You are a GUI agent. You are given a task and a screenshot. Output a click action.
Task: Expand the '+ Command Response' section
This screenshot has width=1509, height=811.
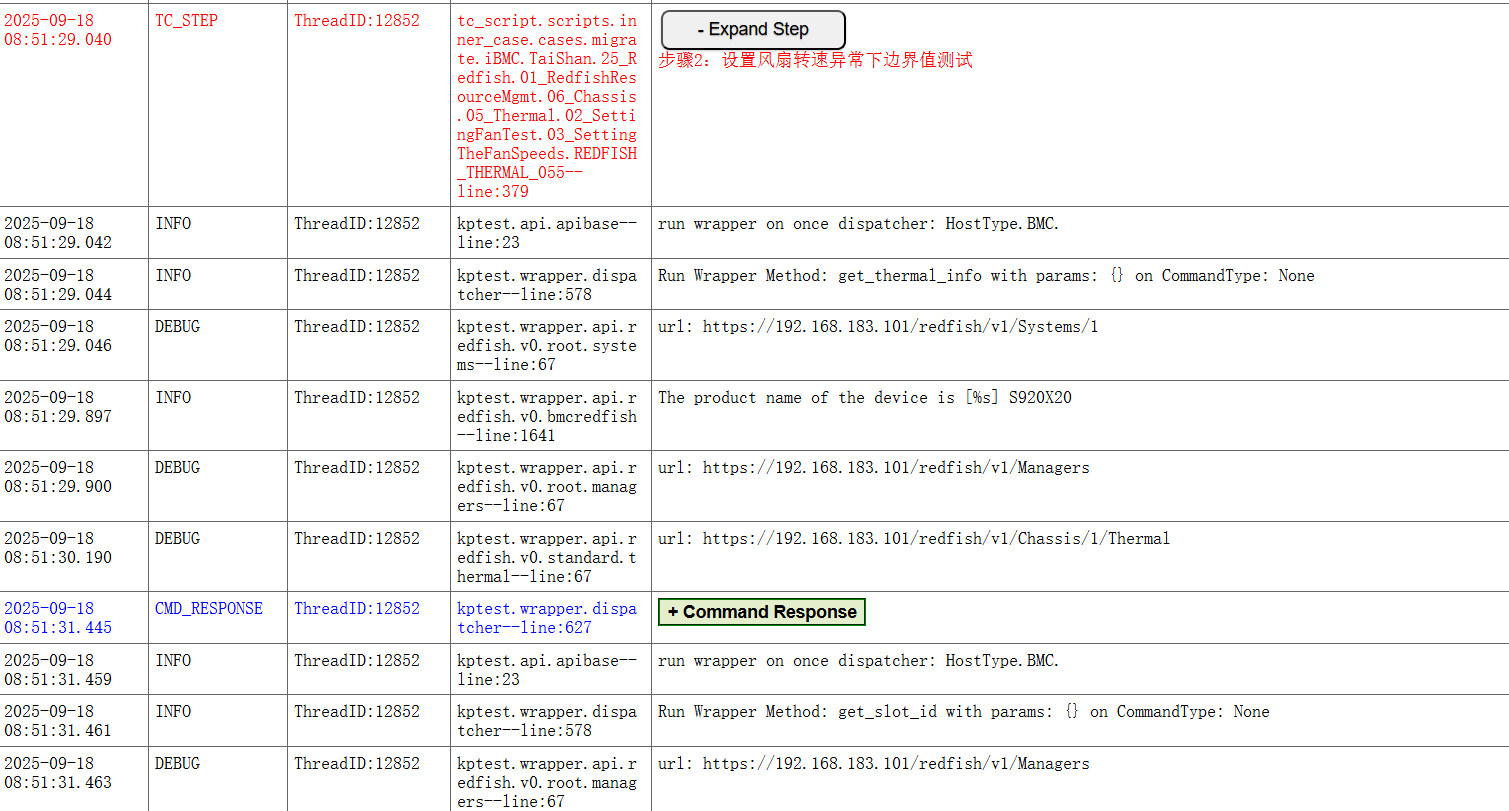761,612
